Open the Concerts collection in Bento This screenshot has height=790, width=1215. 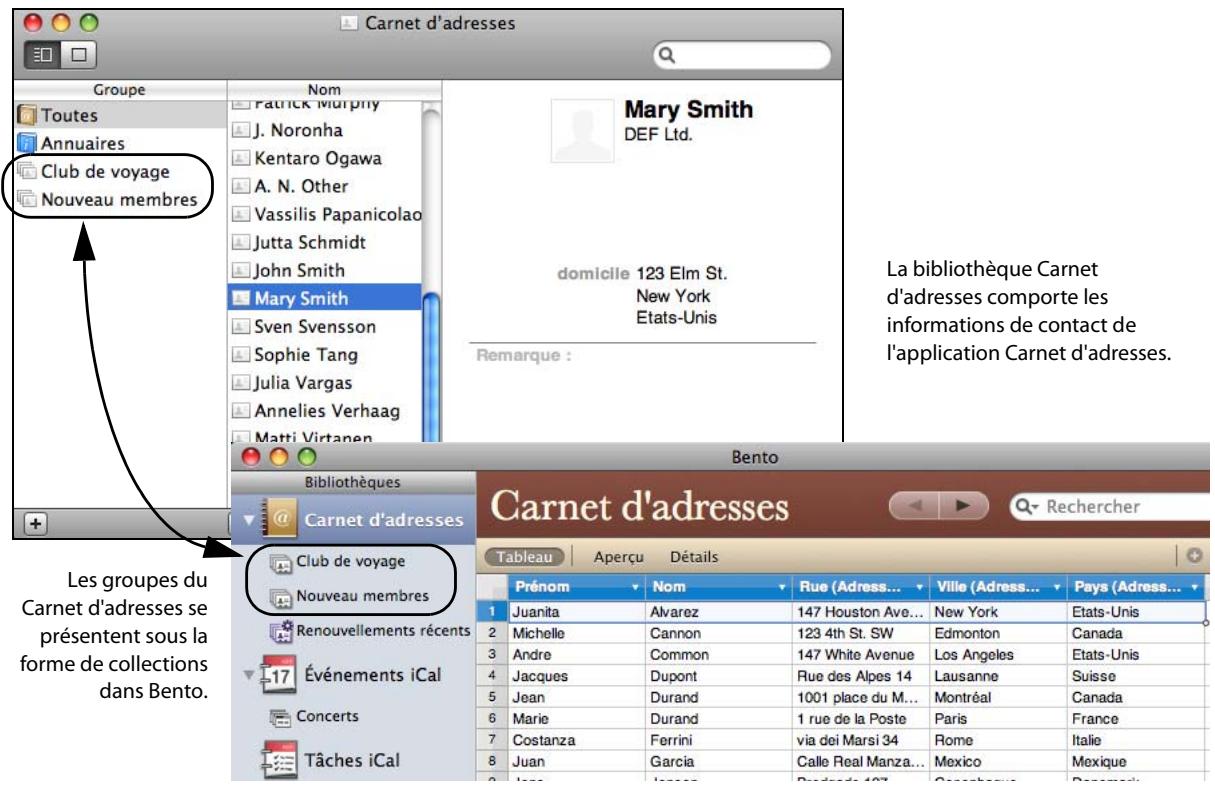coord(315,716)
